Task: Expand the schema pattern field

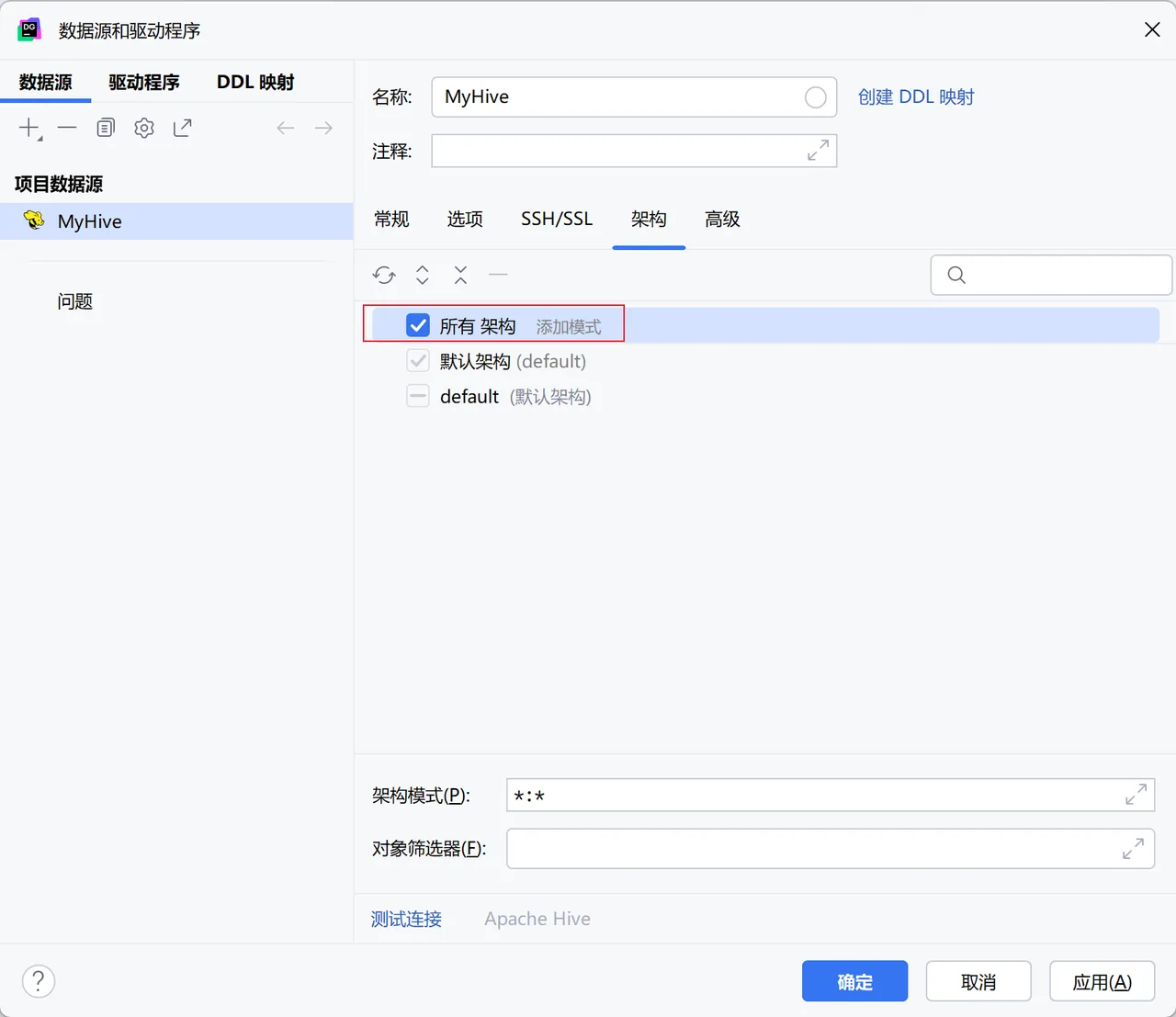Action: pos(1136,795)
